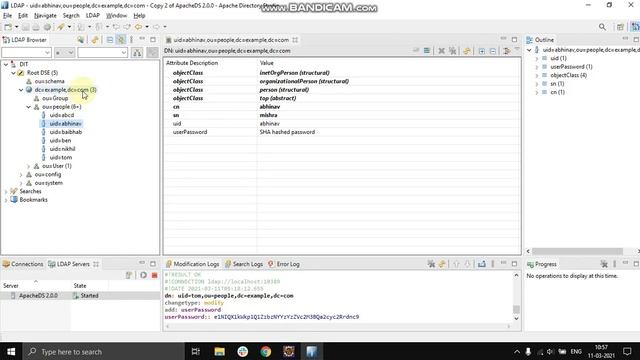
Task: Open the Navigate menu
Action: (x=45, y=16)
